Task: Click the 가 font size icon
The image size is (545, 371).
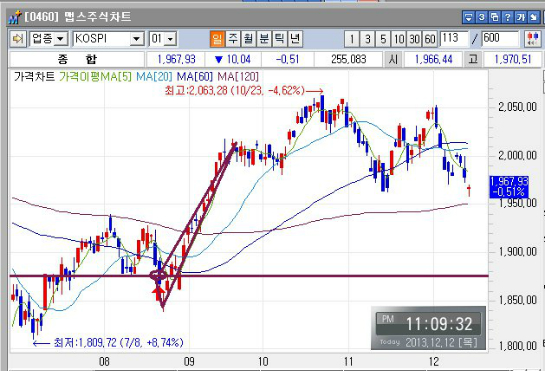Action: (520, 17)
